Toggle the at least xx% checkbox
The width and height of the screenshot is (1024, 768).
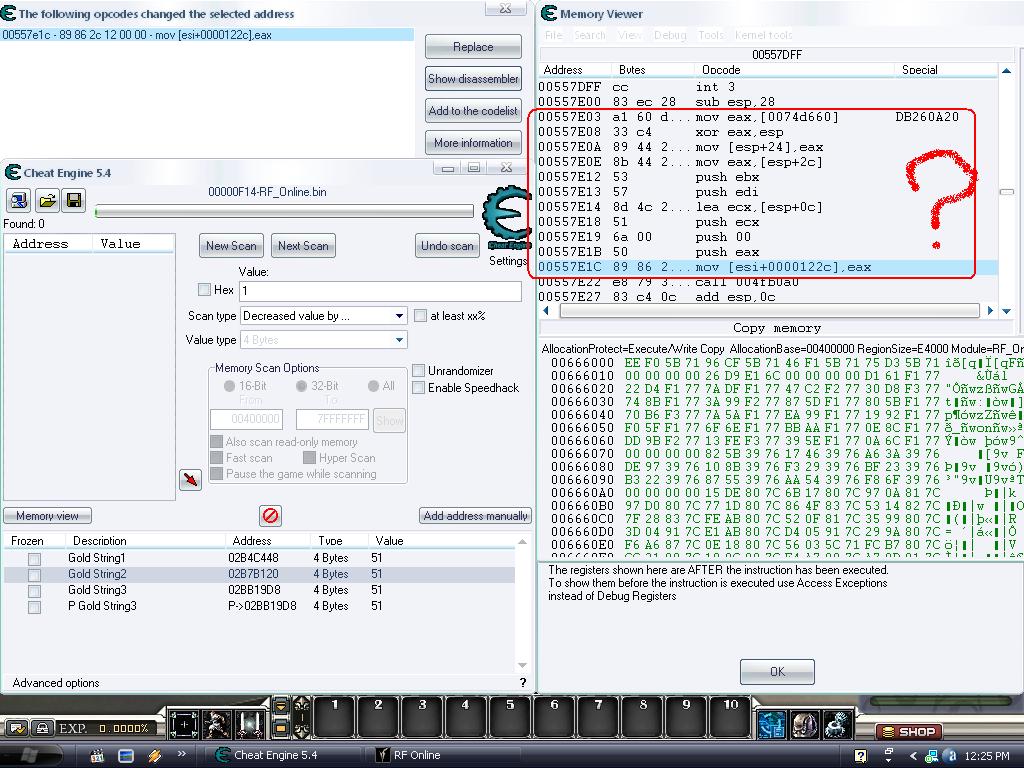421,316
